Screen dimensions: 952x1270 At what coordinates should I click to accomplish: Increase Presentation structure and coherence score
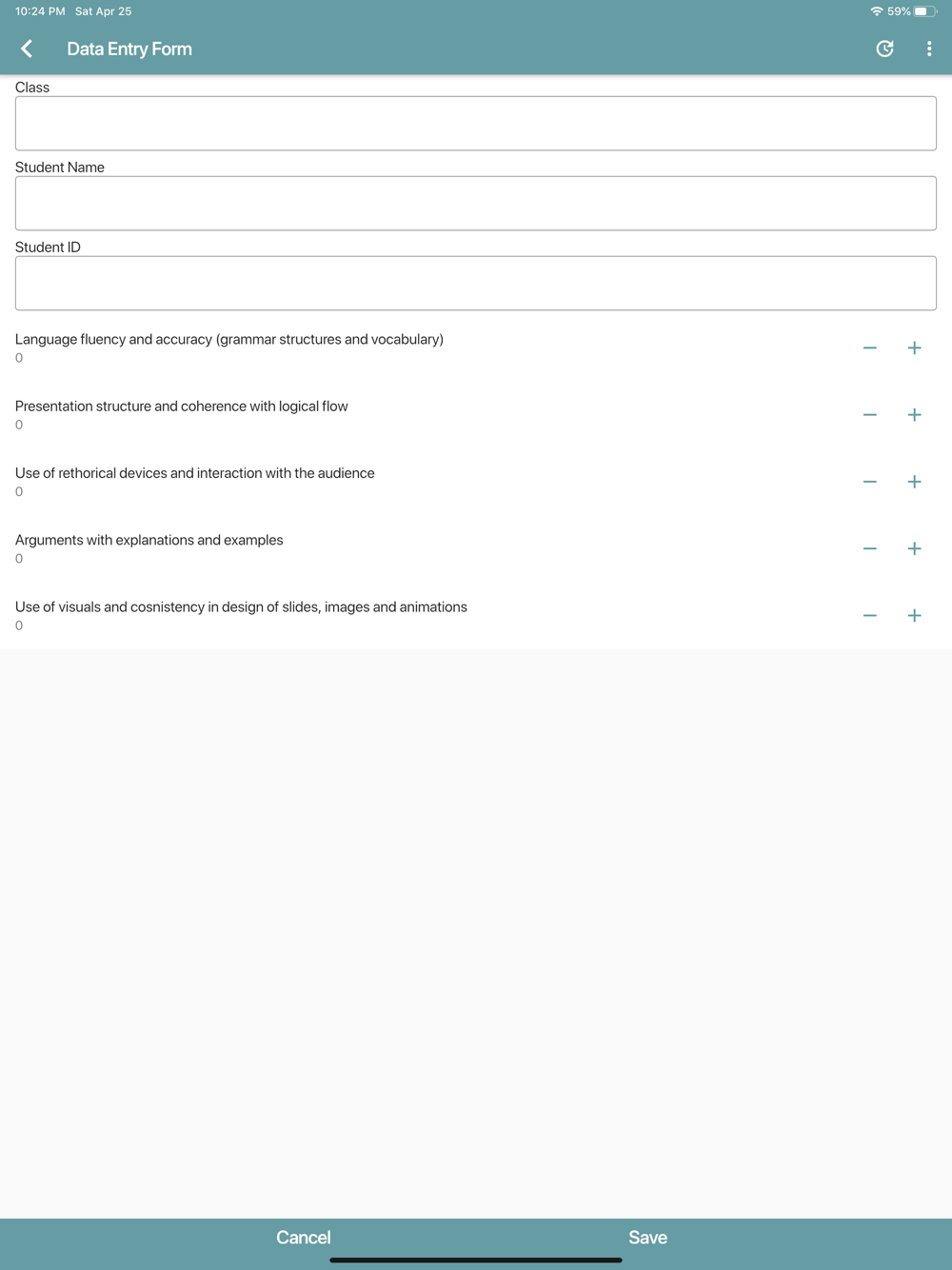pyautogui.click(x=914, y=415)
